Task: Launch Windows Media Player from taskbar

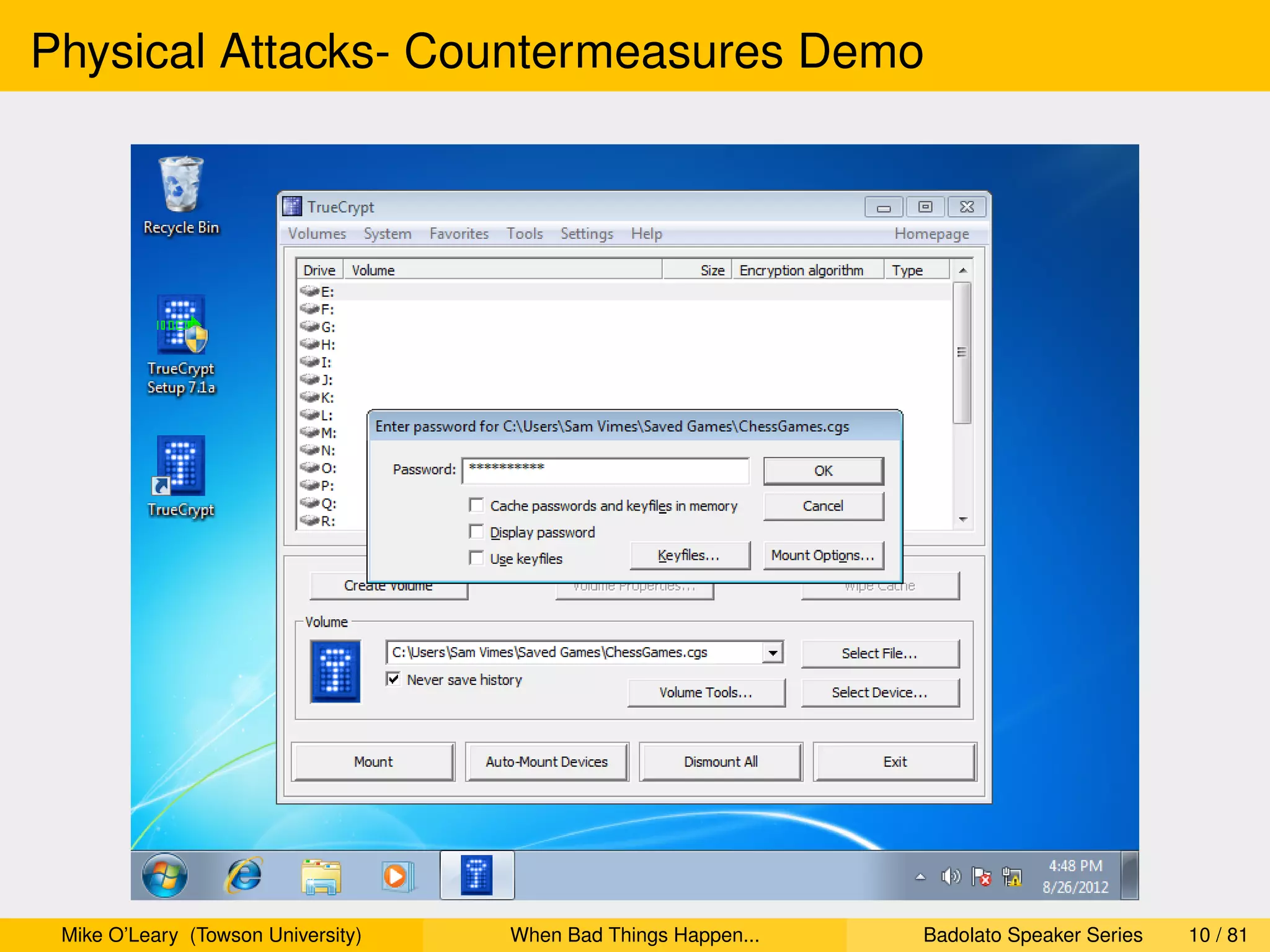Action: tap(397, 876)
